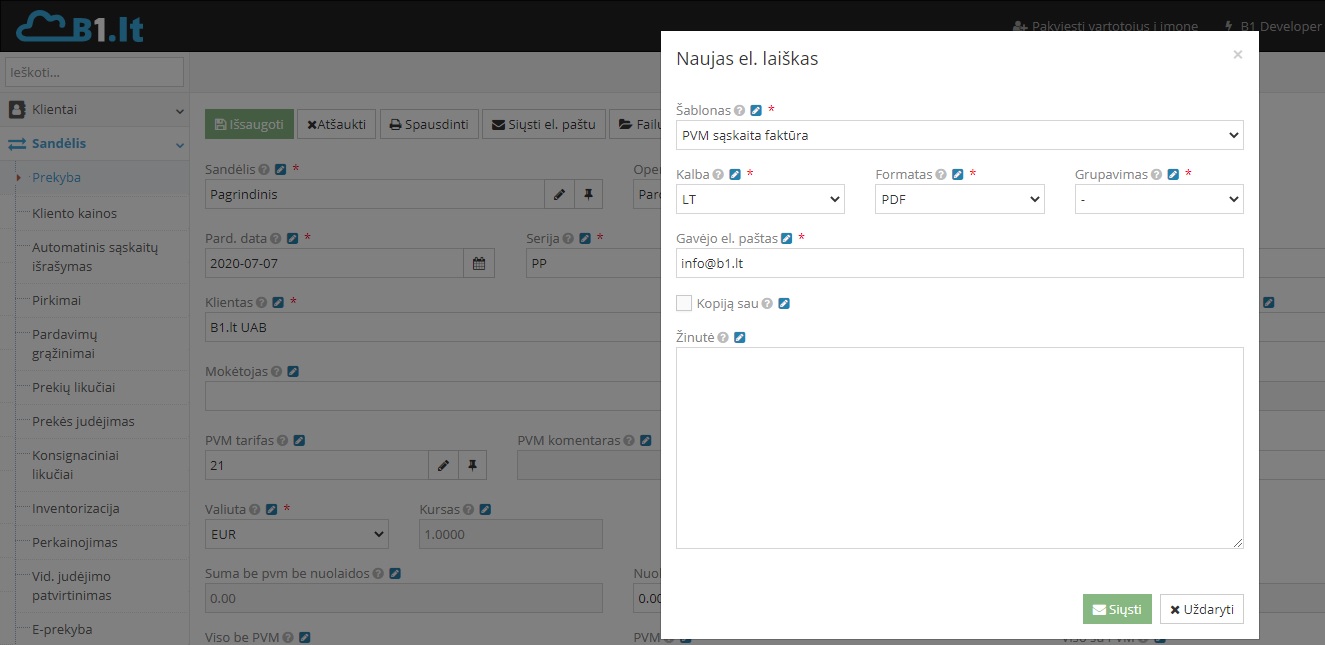Click the edit icon beside Kalba label
The image size is (1325, 645).
coord(735,175)
